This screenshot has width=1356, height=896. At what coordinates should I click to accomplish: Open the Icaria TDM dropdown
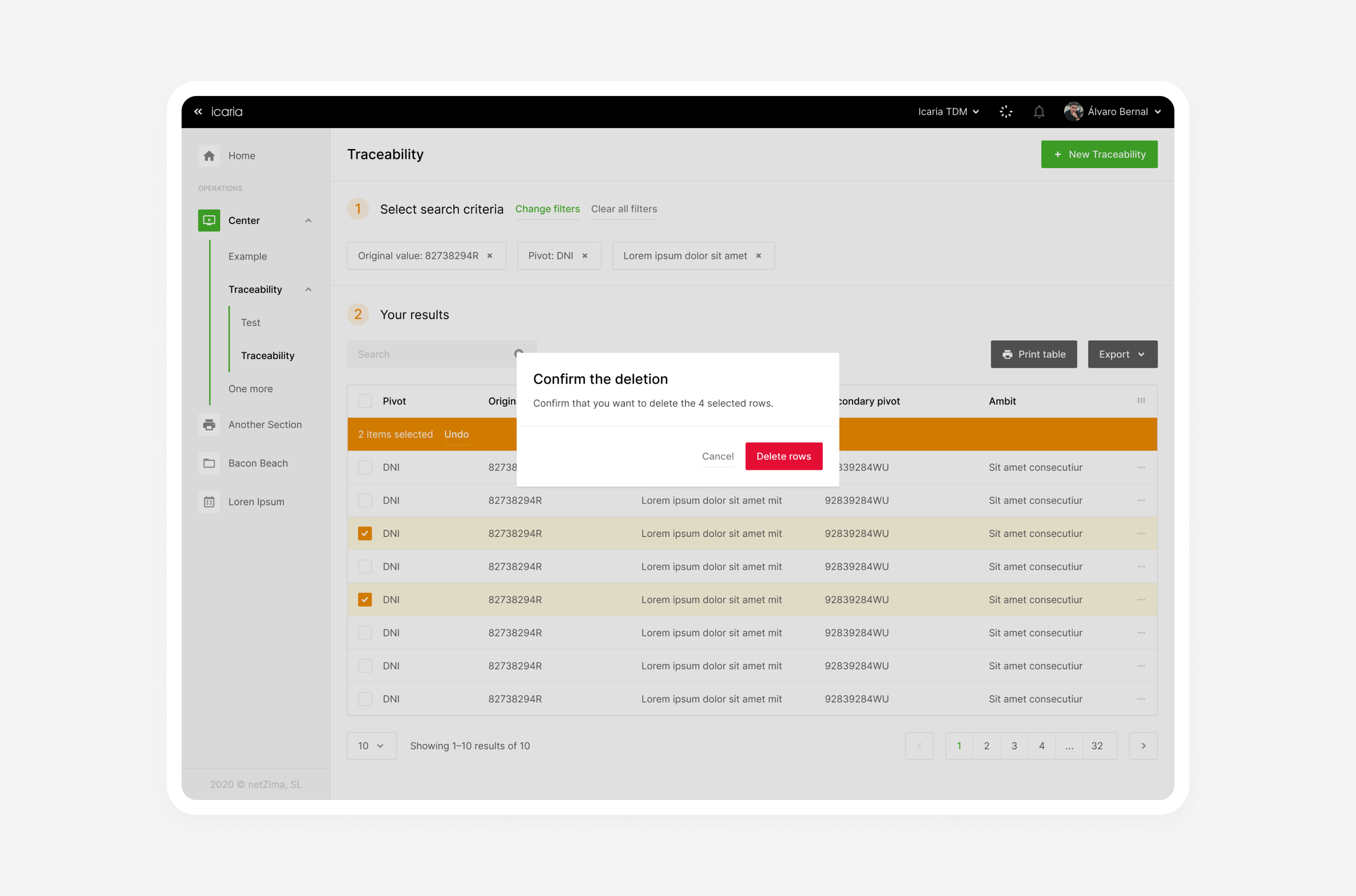tap(948, 111)
